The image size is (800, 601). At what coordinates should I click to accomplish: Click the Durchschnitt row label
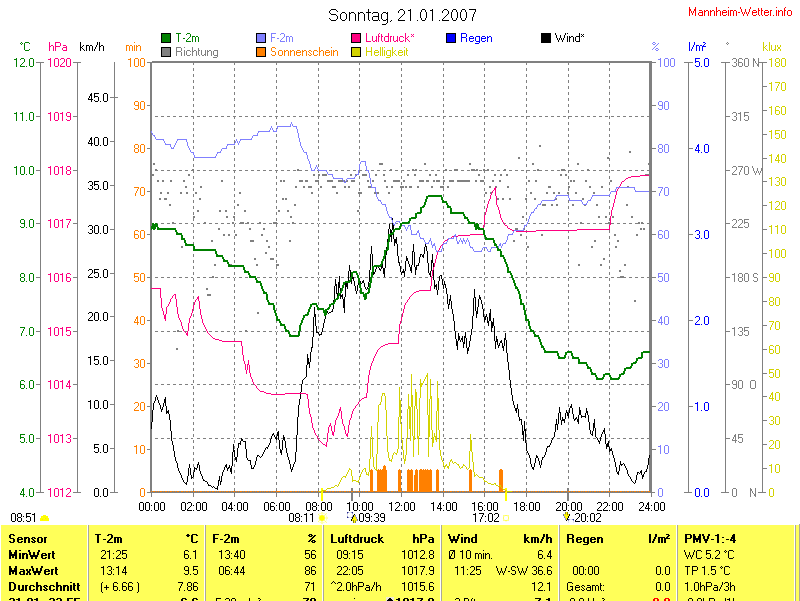click(x=42, y=586)
